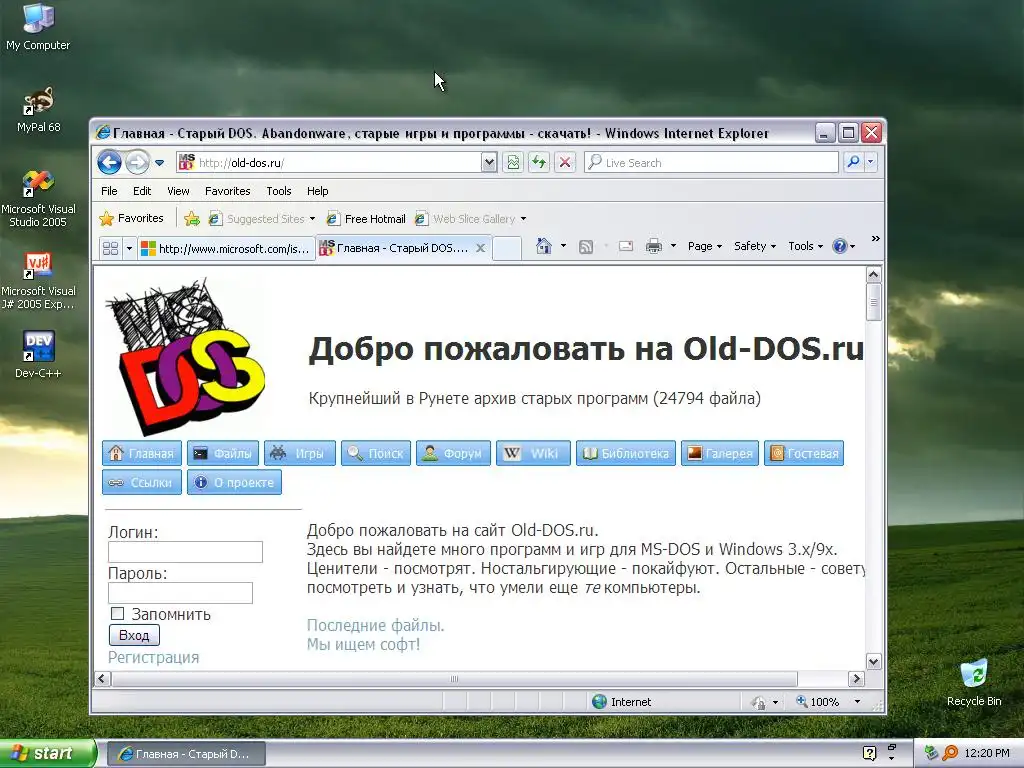Open the Home button dropdown arrow
This screenshot has height=768, width=1024.
[x=563, y=246]
